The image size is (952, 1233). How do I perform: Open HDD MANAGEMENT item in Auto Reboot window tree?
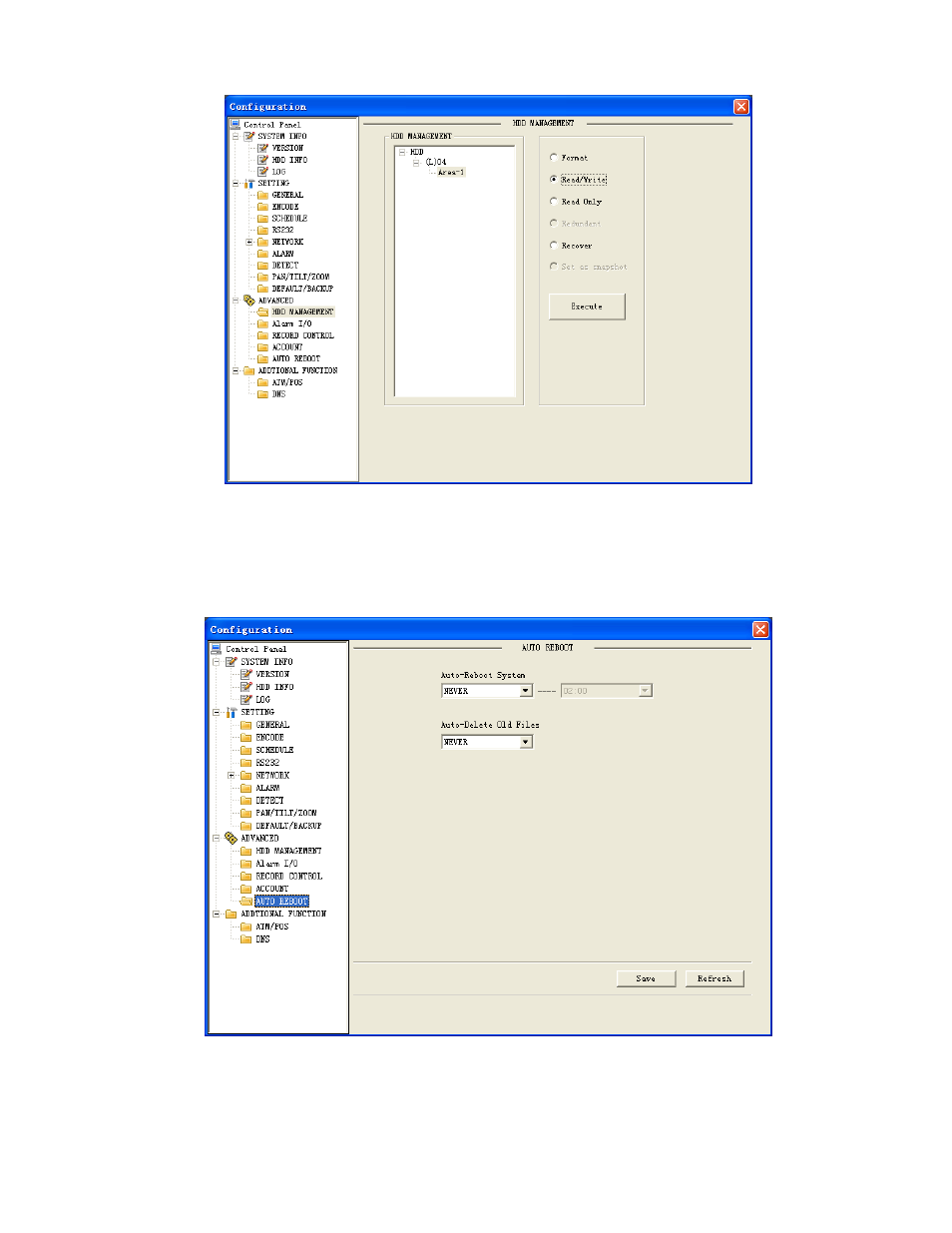point(288,851)
